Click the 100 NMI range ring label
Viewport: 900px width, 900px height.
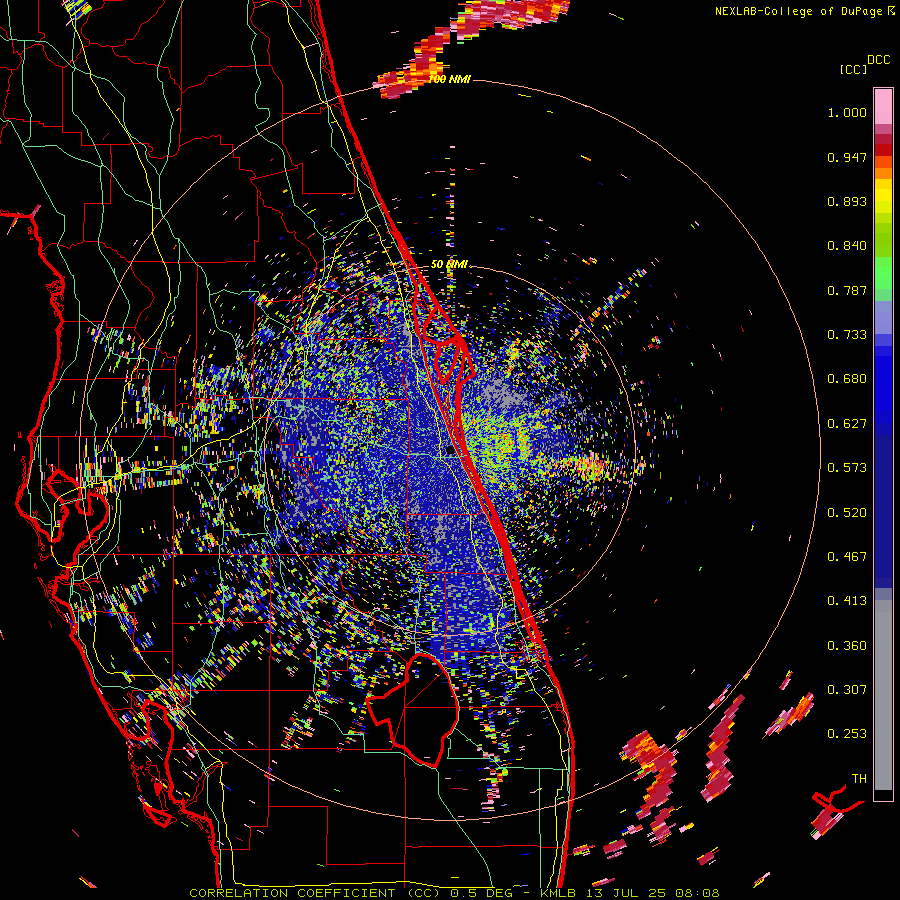(x=449, y=79)
